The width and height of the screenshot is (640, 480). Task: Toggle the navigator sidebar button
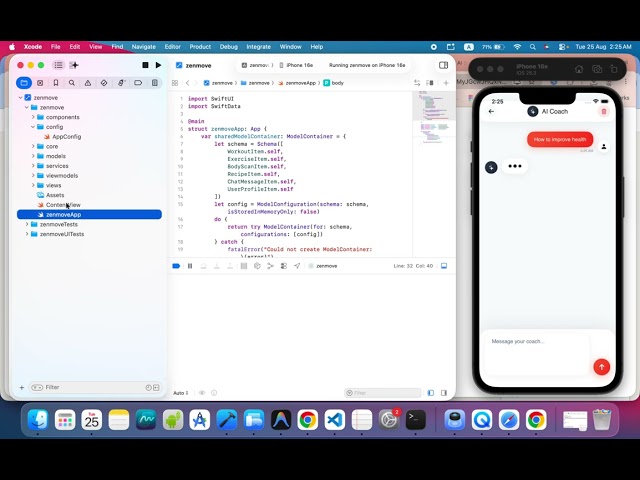pos(58,65)
